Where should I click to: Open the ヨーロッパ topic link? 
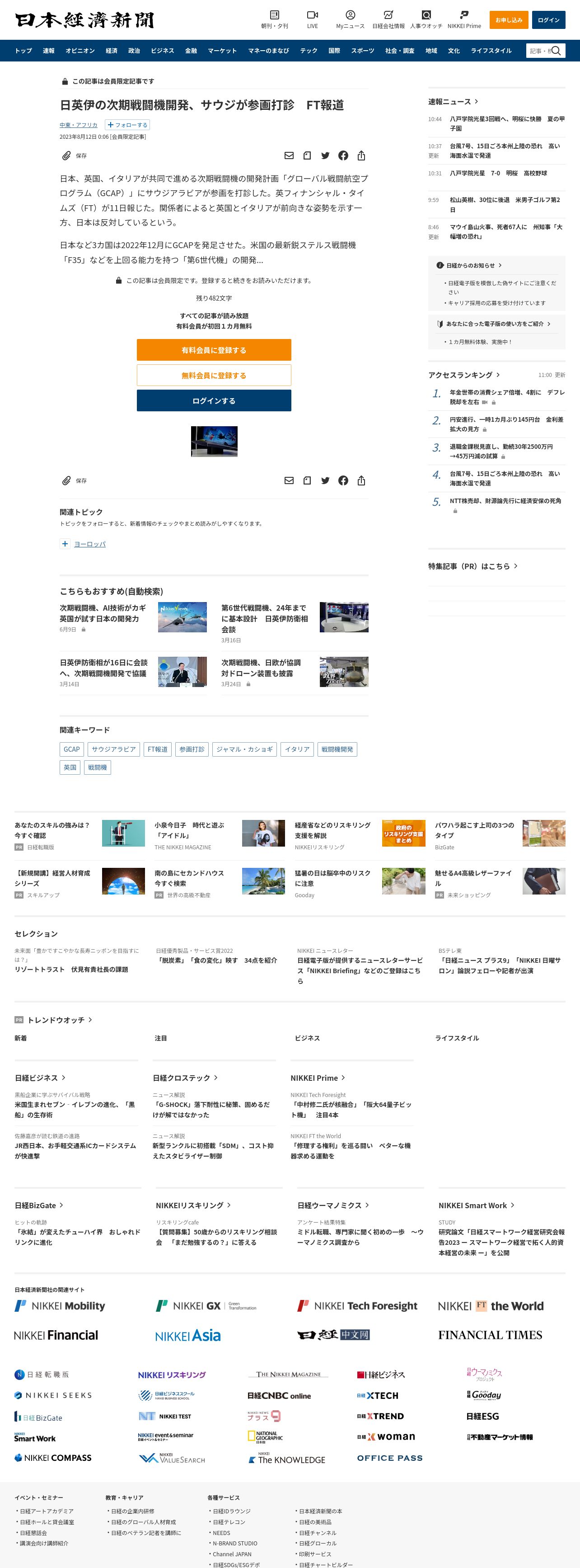click(x=89, y=544)
